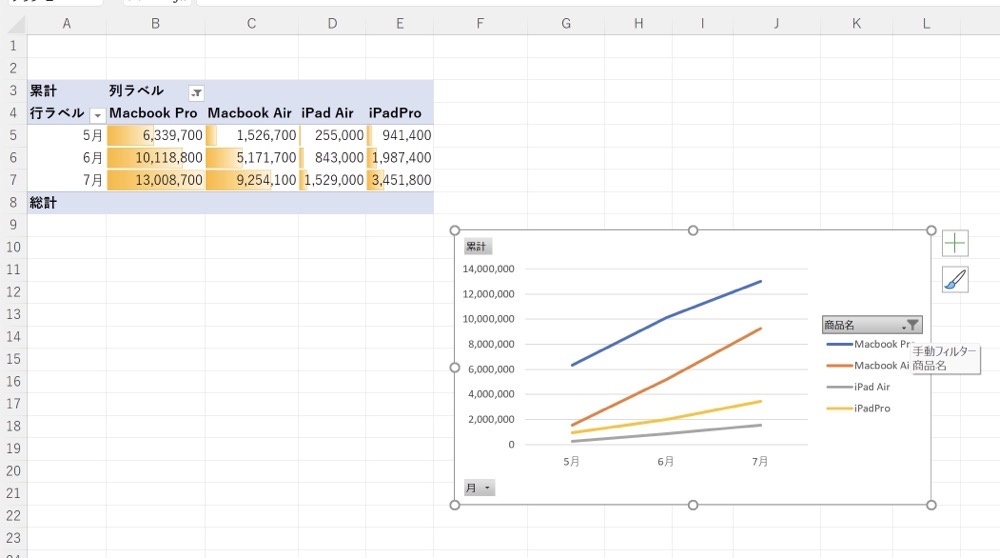Select row 5 header
This screenshot has width=1000, height=558.
[13, 135]
